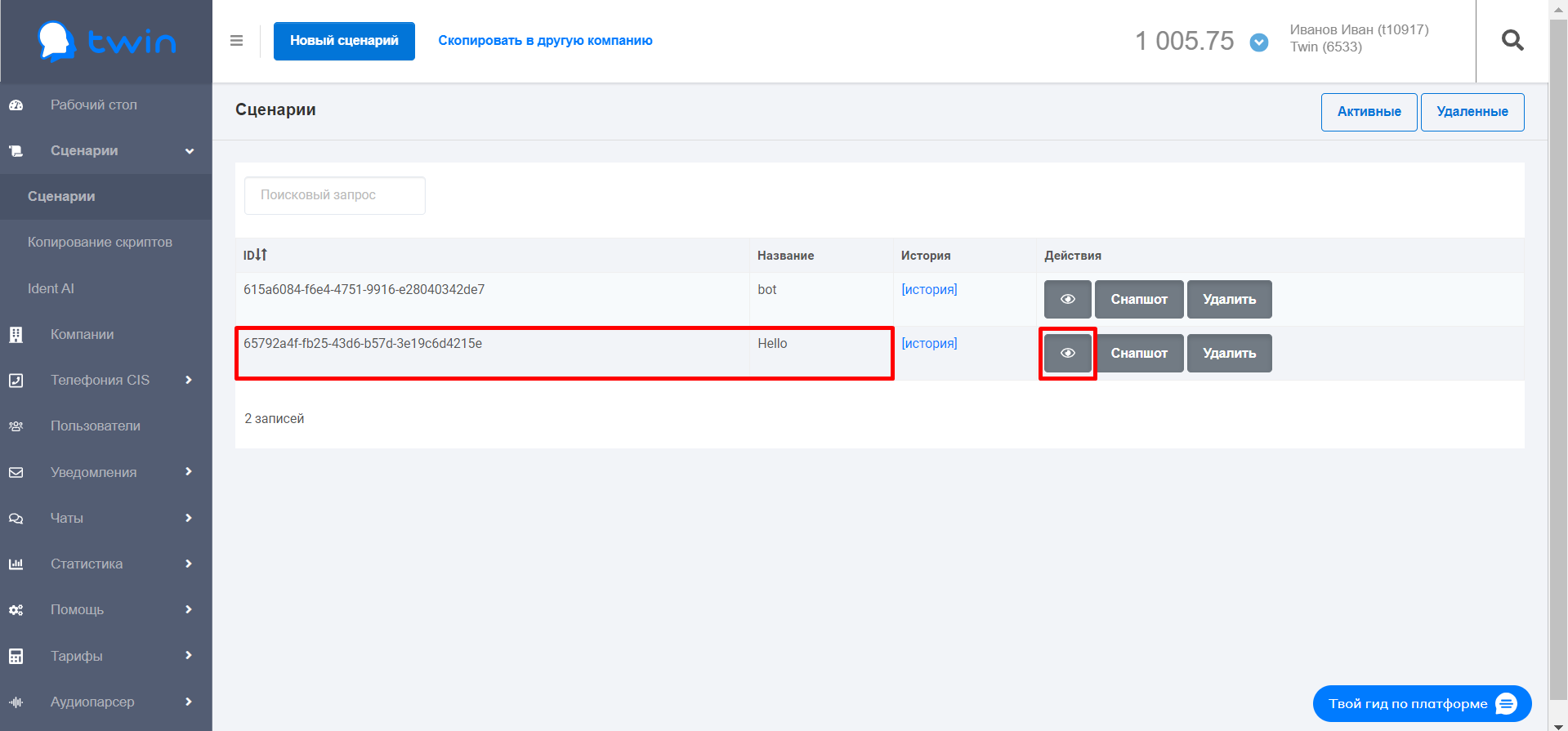Click the 2 записей record count

(x=275, y=418)
